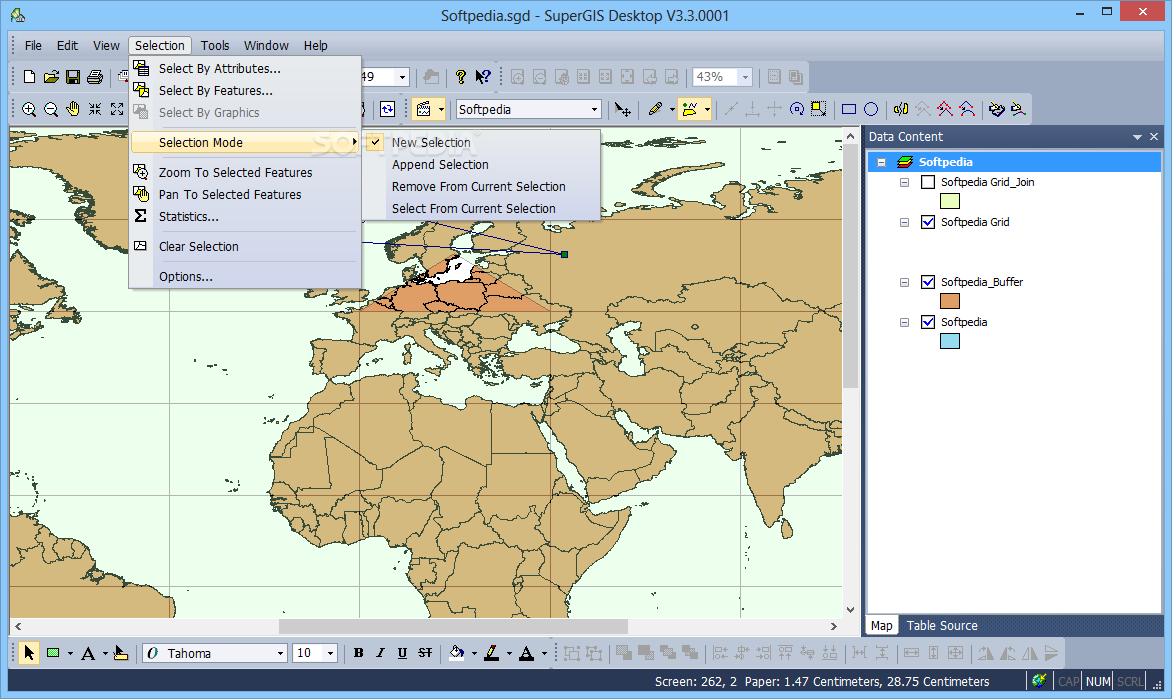Click the Statistics sigma icon
Screen dimensions: 1172x699
(141, 216)
